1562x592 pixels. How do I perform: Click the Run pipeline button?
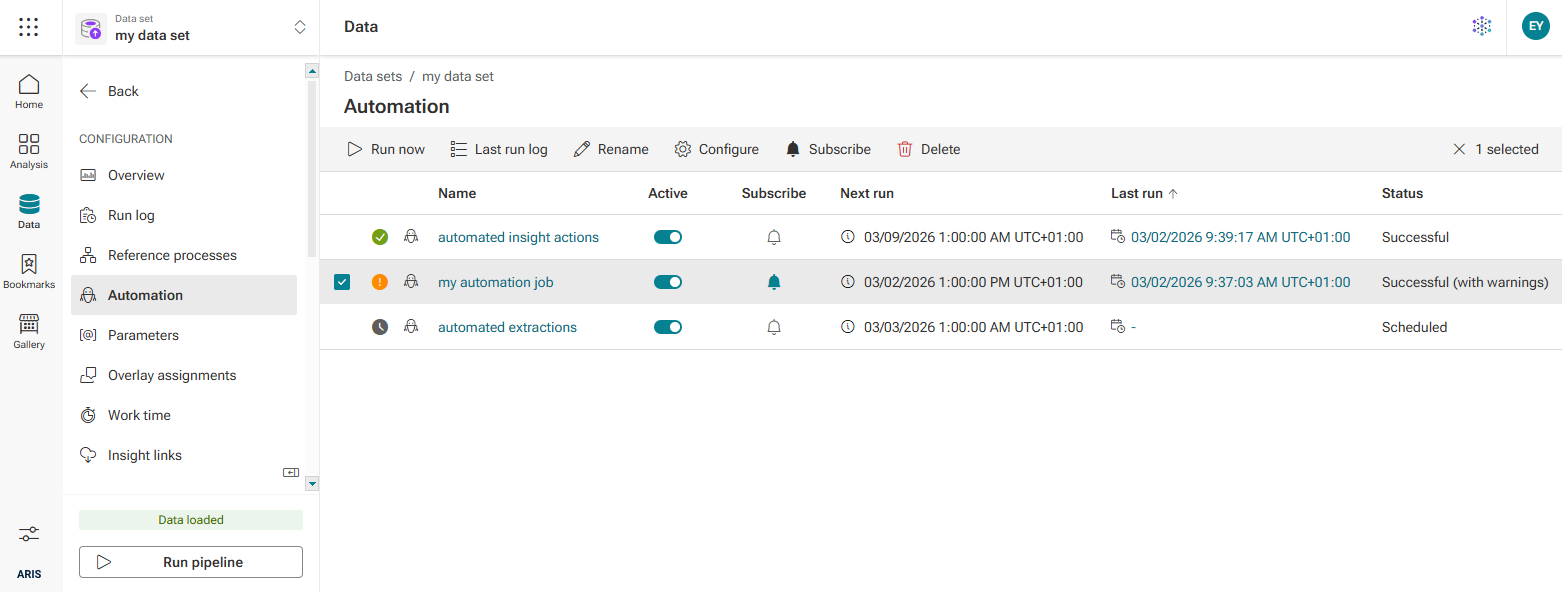click(191, 562)
